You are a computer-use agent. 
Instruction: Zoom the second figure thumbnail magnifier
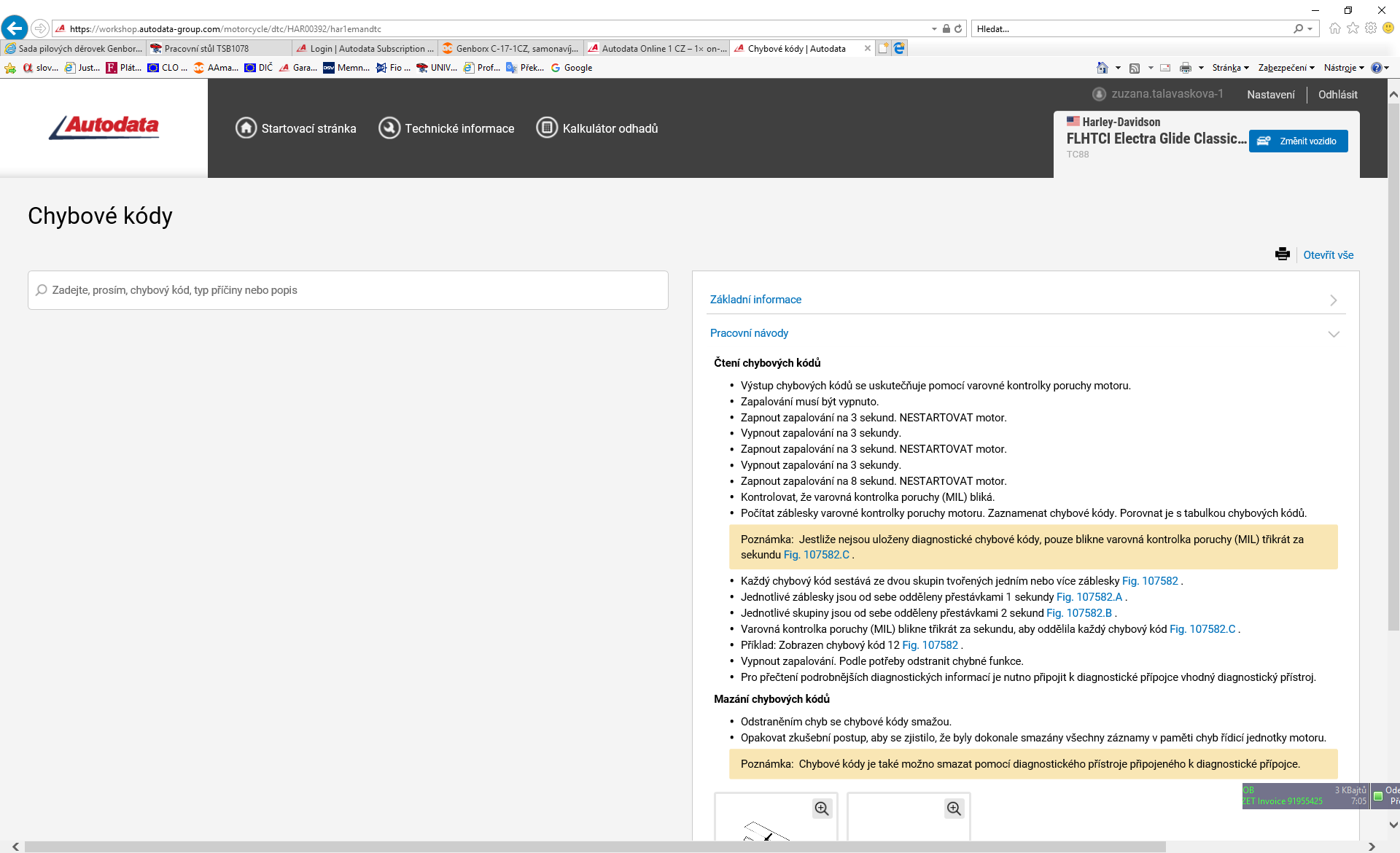click(954, 809)
